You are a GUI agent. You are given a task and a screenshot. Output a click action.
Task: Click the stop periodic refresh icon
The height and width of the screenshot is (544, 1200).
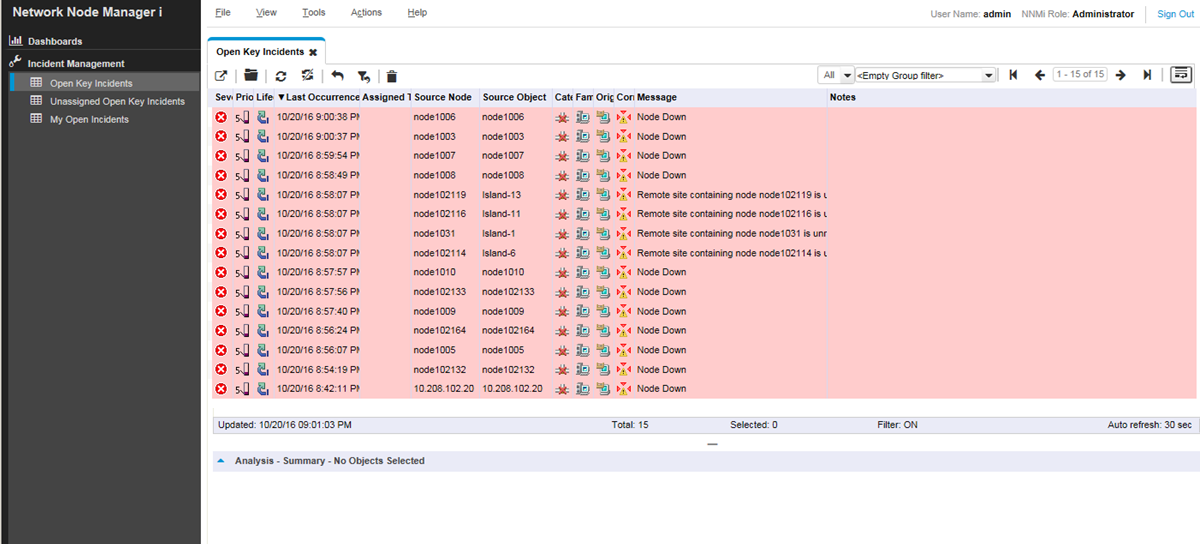[x=308, y=75]
